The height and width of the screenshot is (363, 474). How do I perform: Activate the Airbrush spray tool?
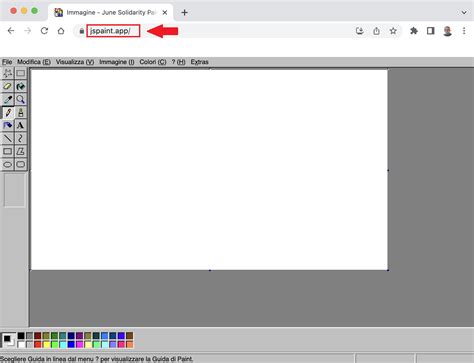point(8,125)
